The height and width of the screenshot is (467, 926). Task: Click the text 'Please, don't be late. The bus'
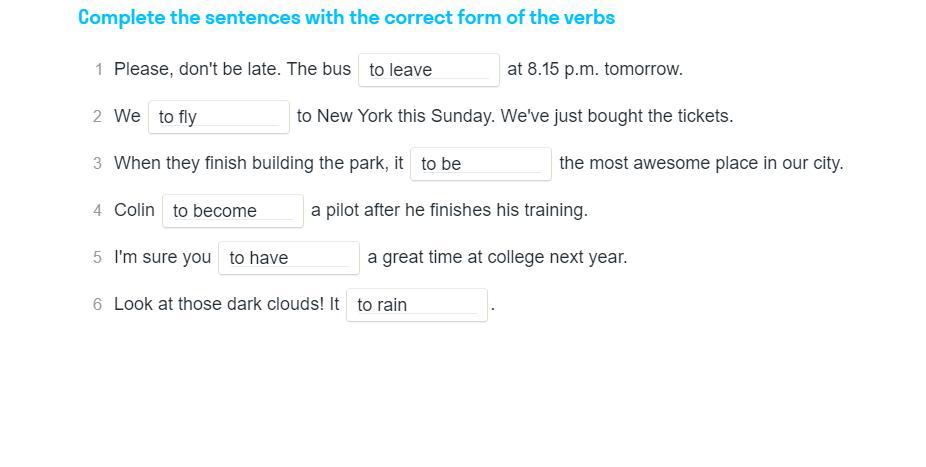(x=232, y=70)
